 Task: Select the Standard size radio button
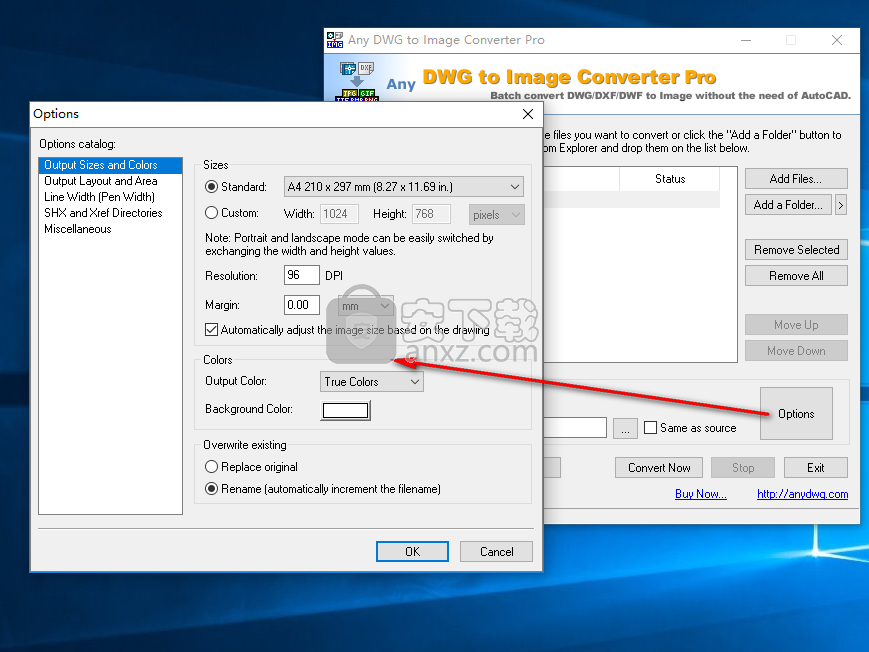pos(211,187)
